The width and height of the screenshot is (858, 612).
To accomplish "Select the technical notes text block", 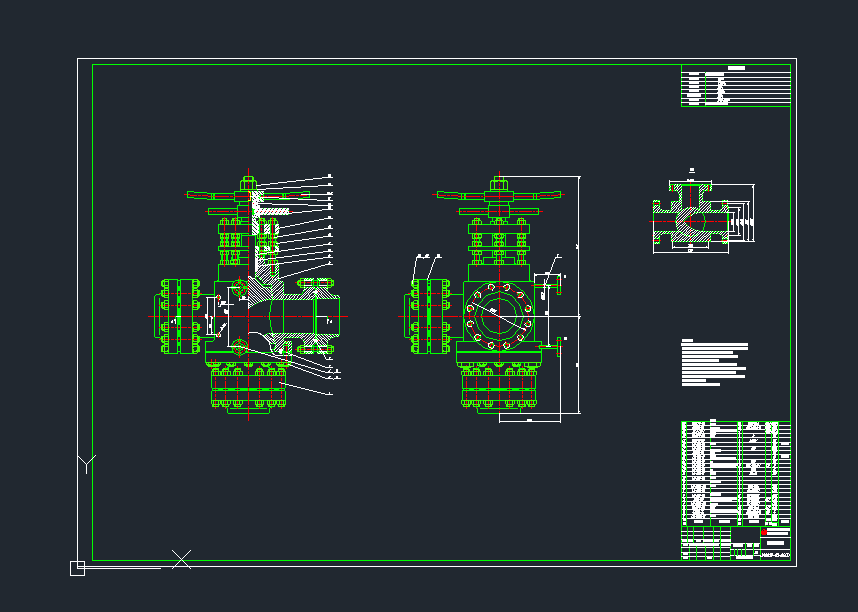I will pyautogui.click(x=714, y=362).
